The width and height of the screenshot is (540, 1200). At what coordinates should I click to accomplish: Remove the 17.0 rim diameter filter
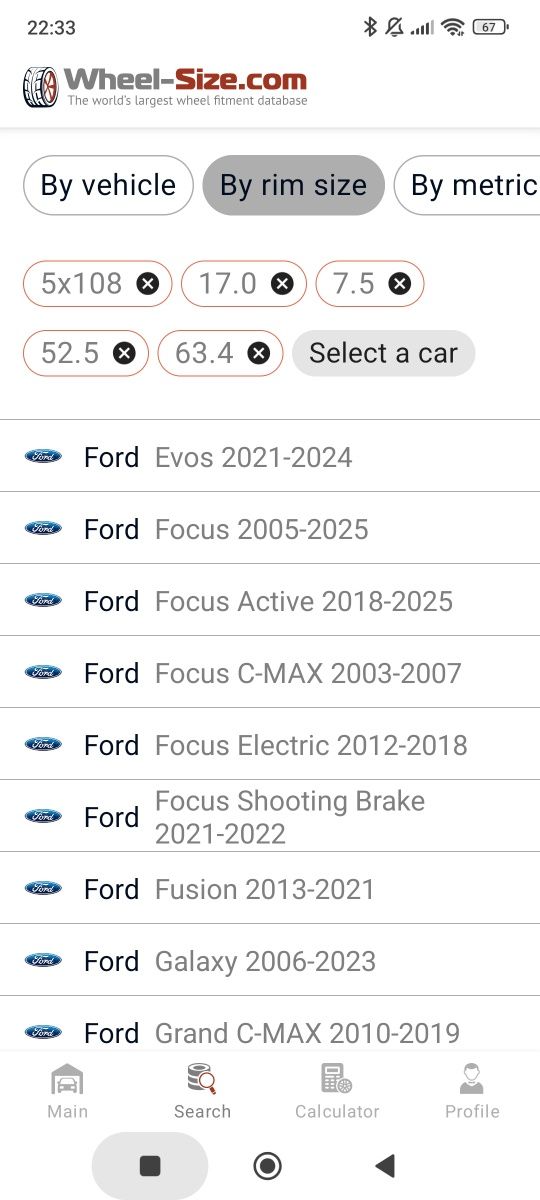point(283,284)
